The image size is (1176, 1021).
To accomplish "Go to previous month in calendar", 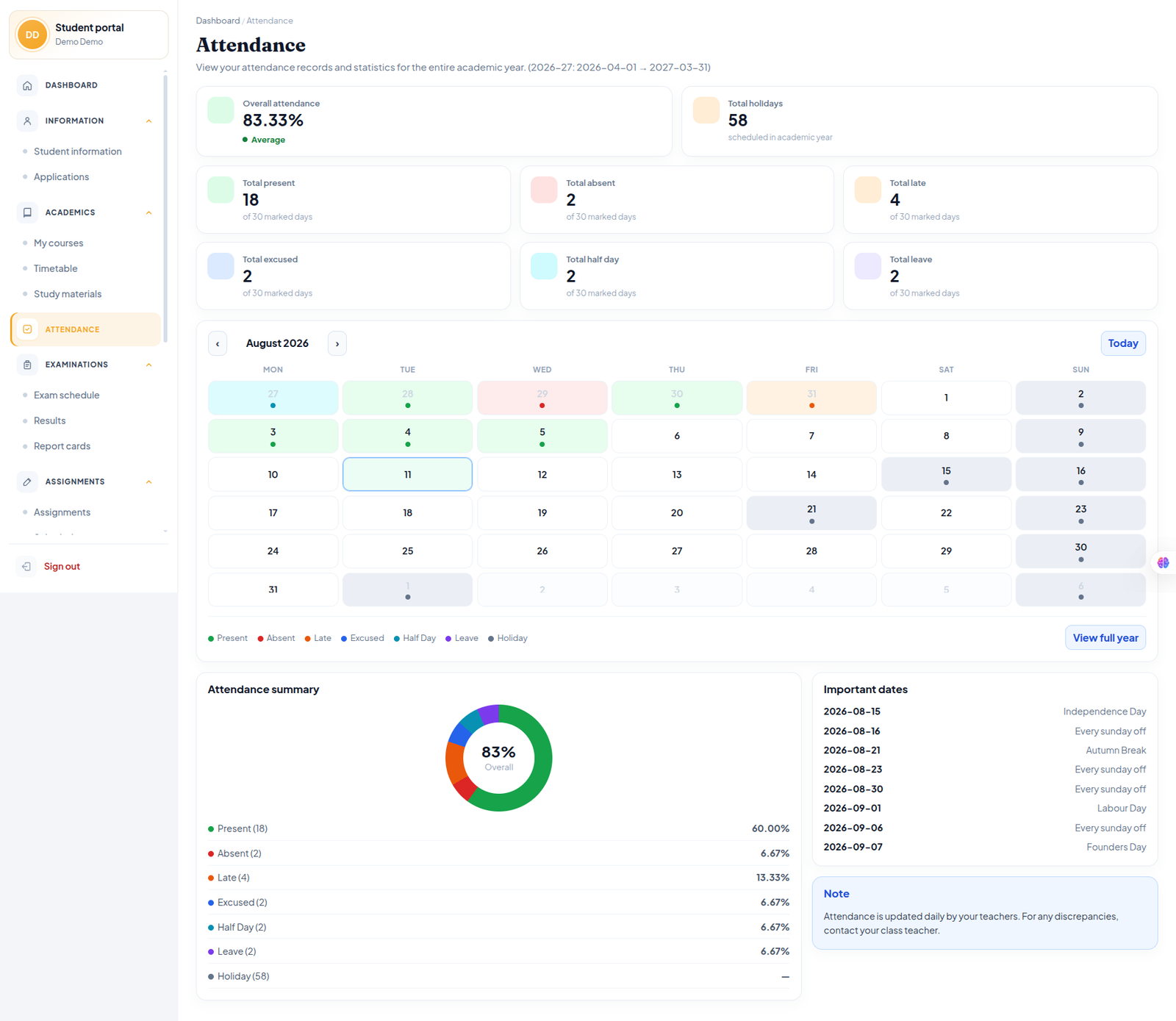I will (x=218, y=343).
